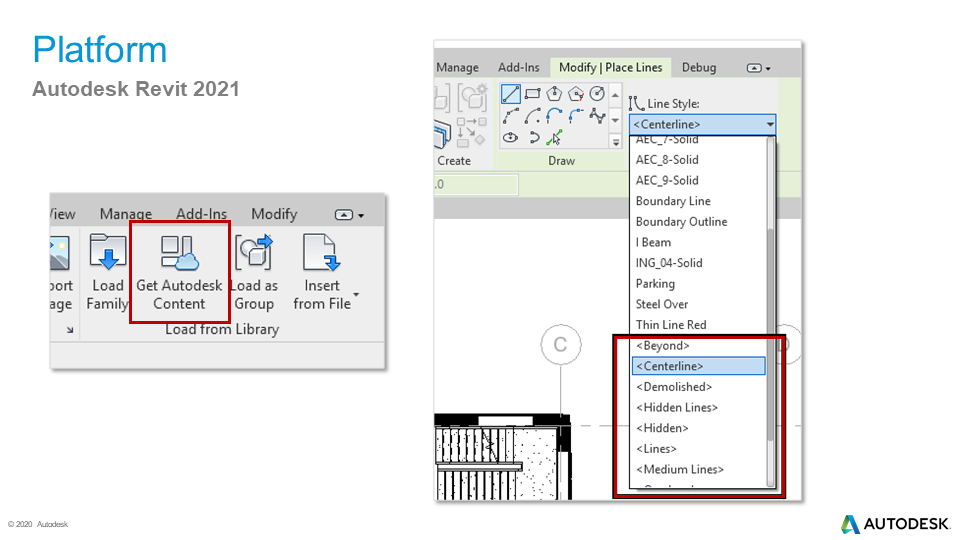Switch to the Add-Ins tab beside Debug
The width and height of the screenshot is (960, 540).
[x=518, y=68]
